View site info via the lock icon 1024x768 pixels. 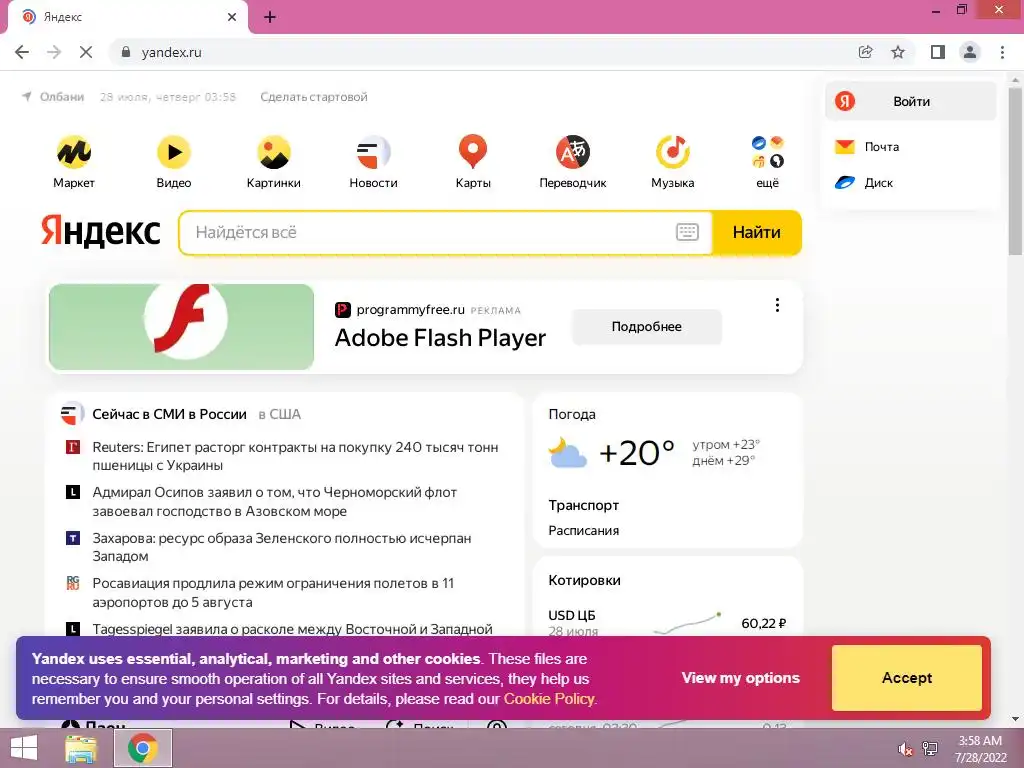pyautogui.click(x=126, y=52)
